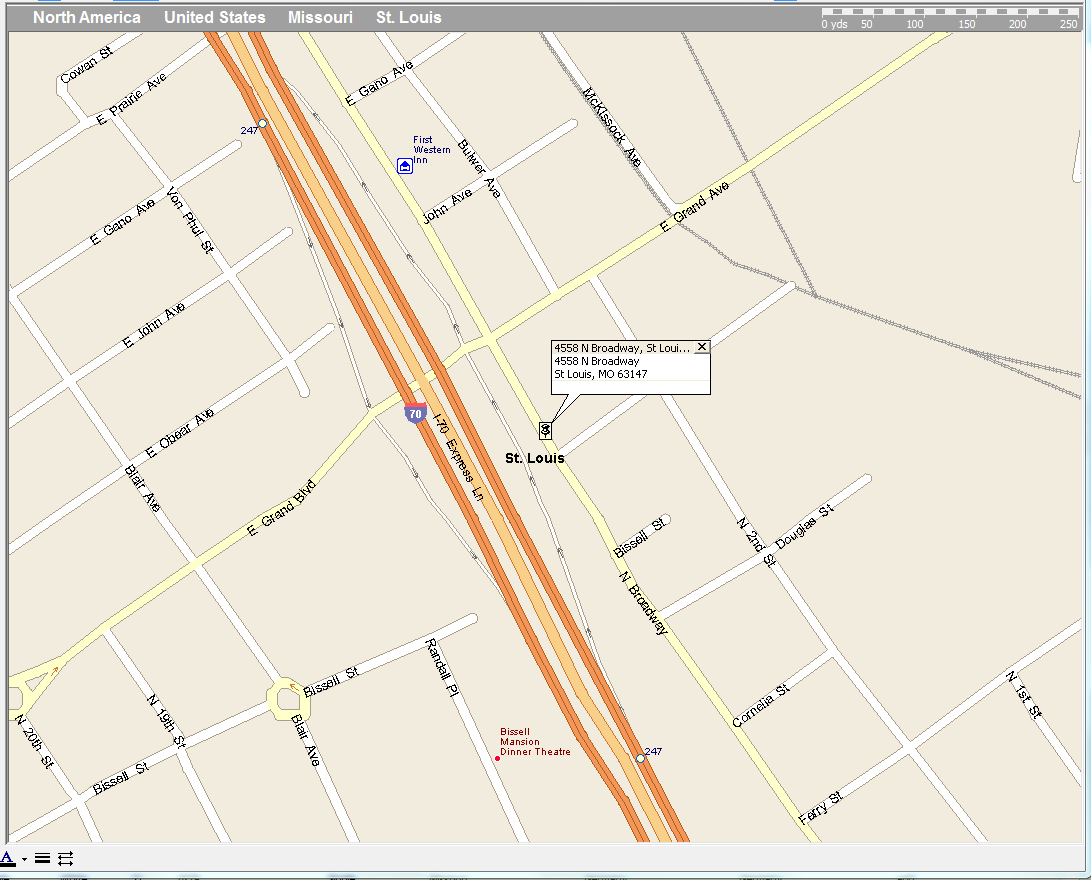Click the pushpin marker at 4558 N Broadway
Viewport: 1091px width, 880px height.
tap(546, 431)
